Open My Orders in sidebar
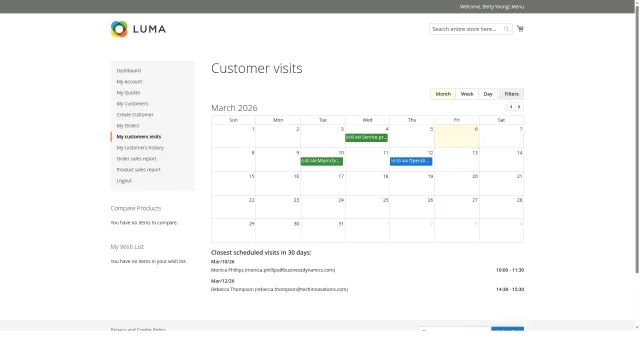Image resolution: width=640 pixels, height=360 pixels. 128,126
